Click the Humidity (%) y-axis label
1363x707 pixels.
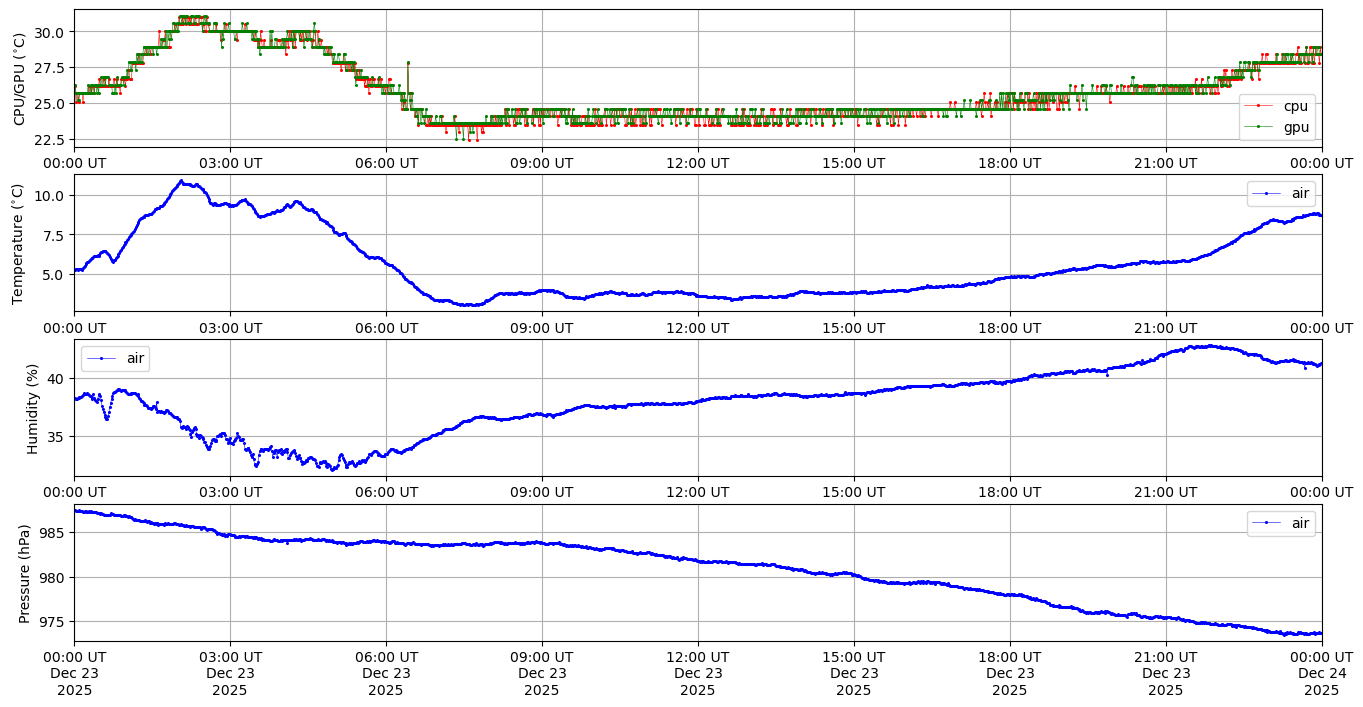coord(32,408)
